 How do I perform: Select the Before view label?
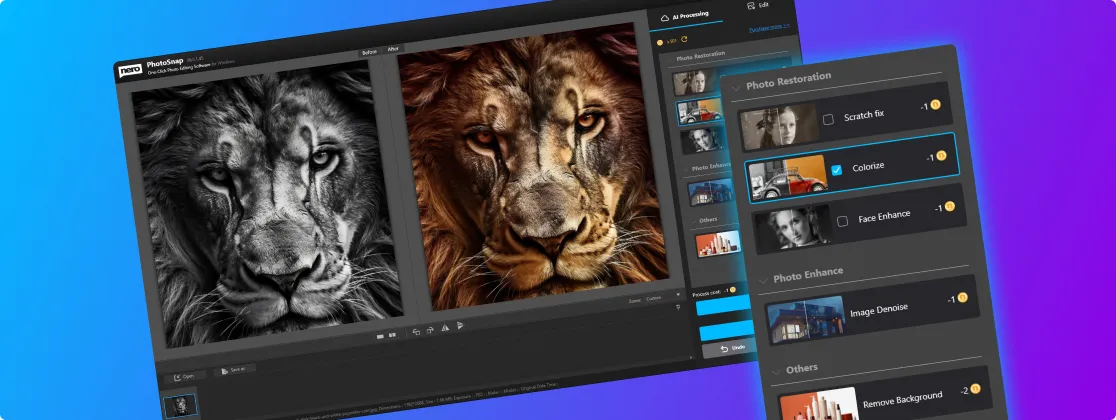coord(369,52)
